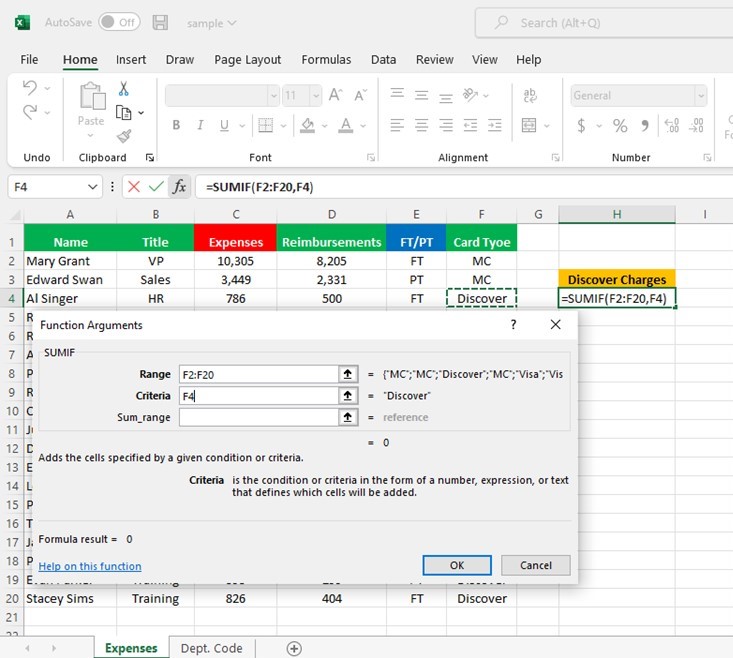Screen dimensions: 733x658
Task: Open the File menu
Action: pos(29,60)
